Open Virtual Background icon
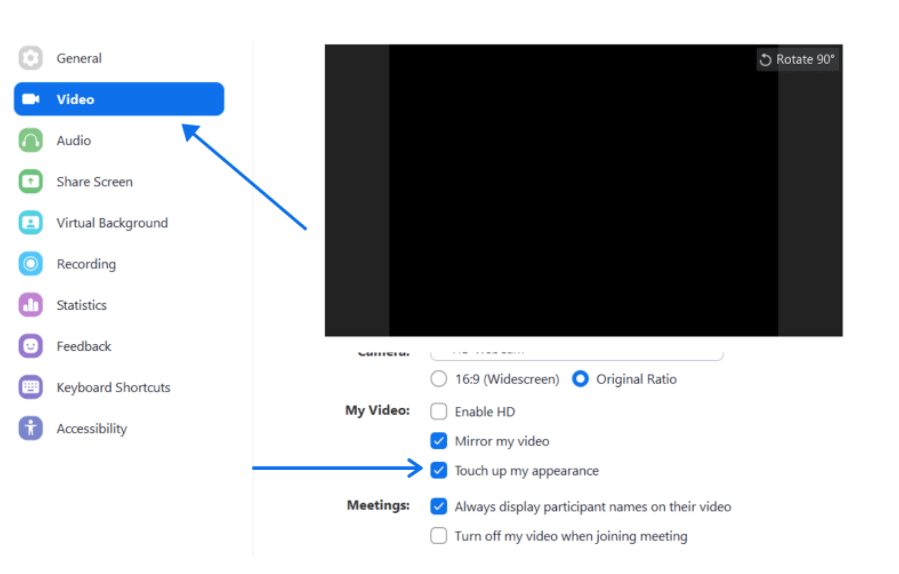 point(30,223)
